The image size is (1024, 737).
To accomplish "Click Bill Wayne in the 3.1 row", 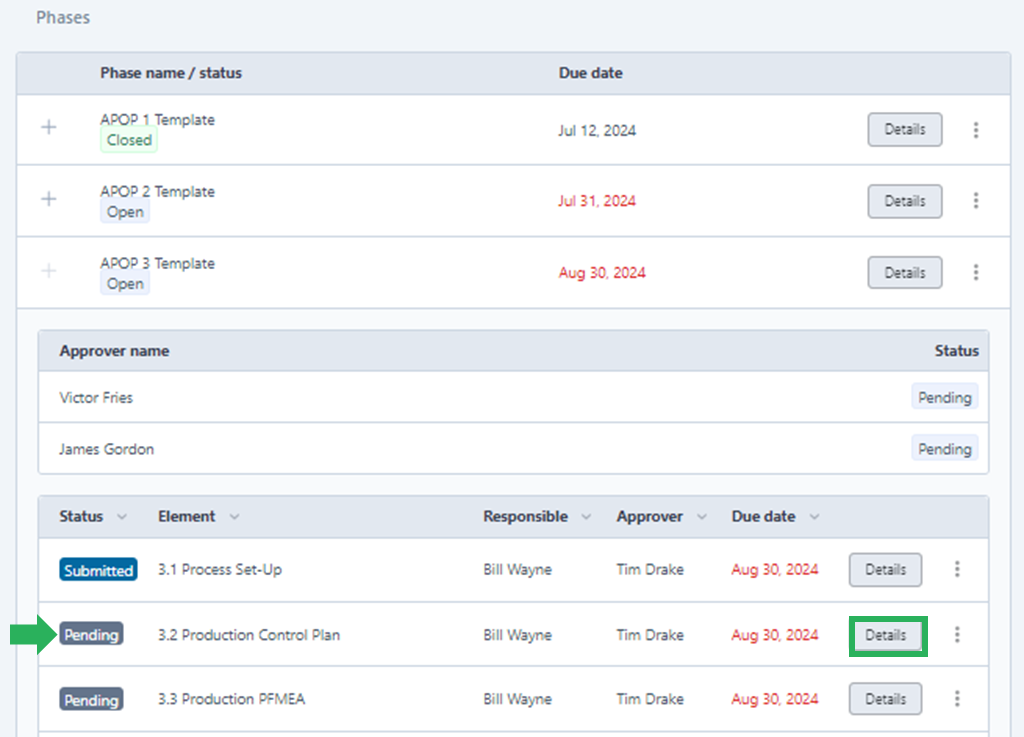I will pos(517,570).
